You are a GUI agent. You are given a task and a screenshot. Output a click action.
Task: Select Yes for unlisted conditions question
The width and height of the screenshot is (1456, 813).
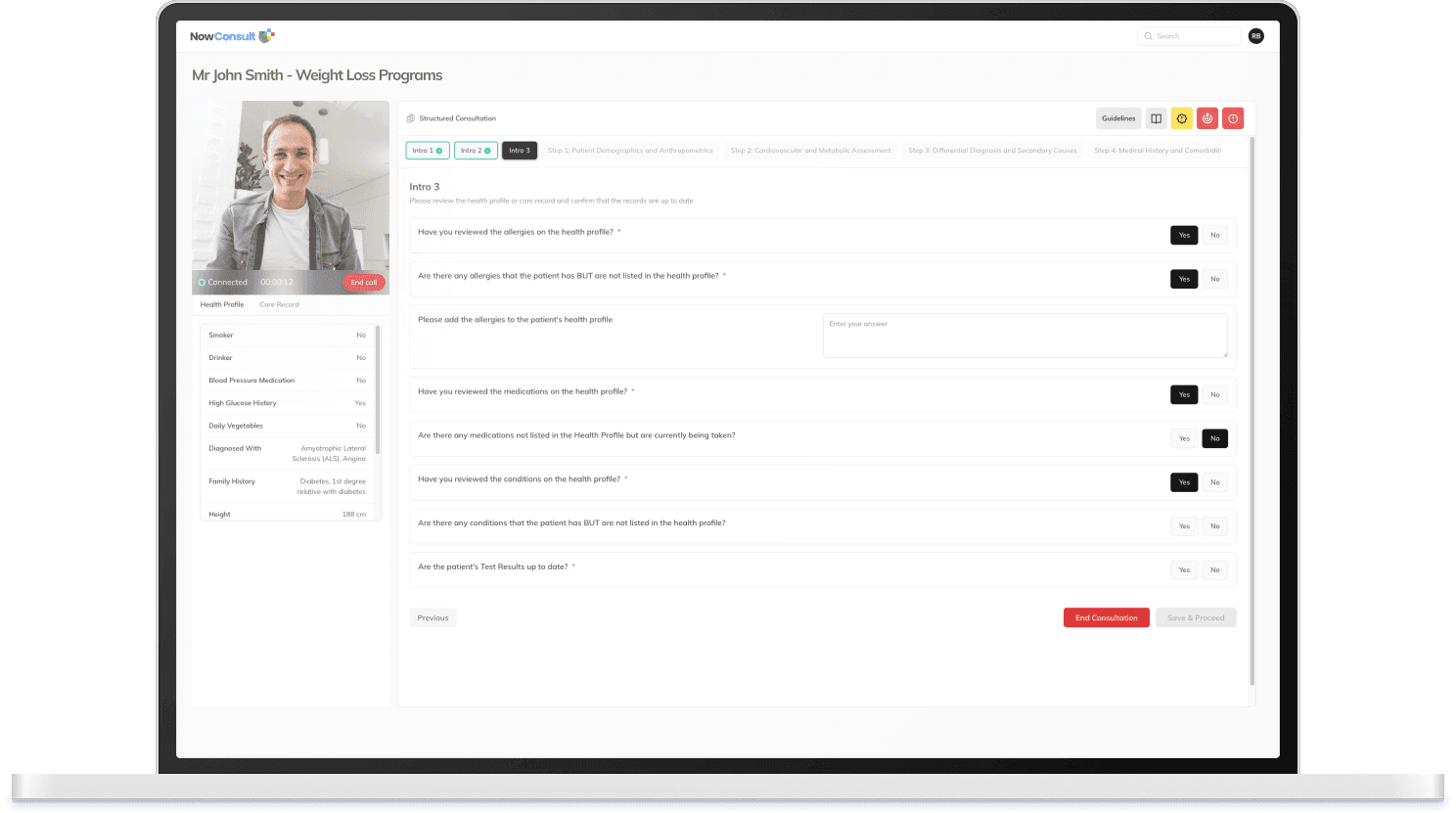pos(1184,526)
